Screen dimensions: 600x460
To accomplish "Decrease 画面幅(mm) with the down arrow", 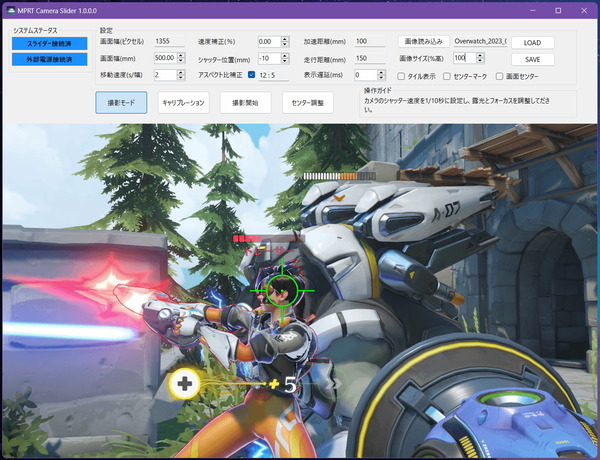I will [181, 60].
